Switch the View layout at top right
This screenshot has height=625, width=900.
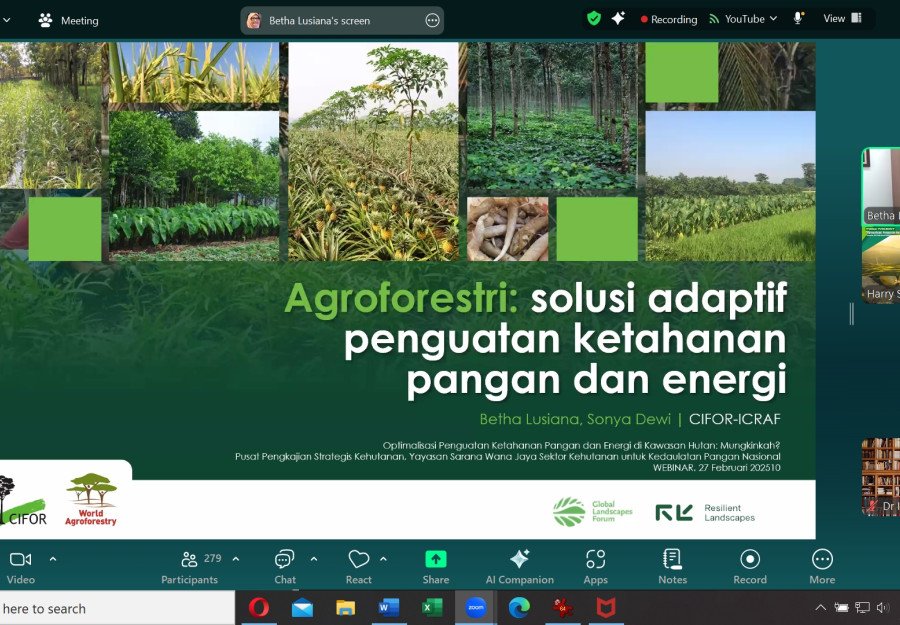[x=842, y=18]
